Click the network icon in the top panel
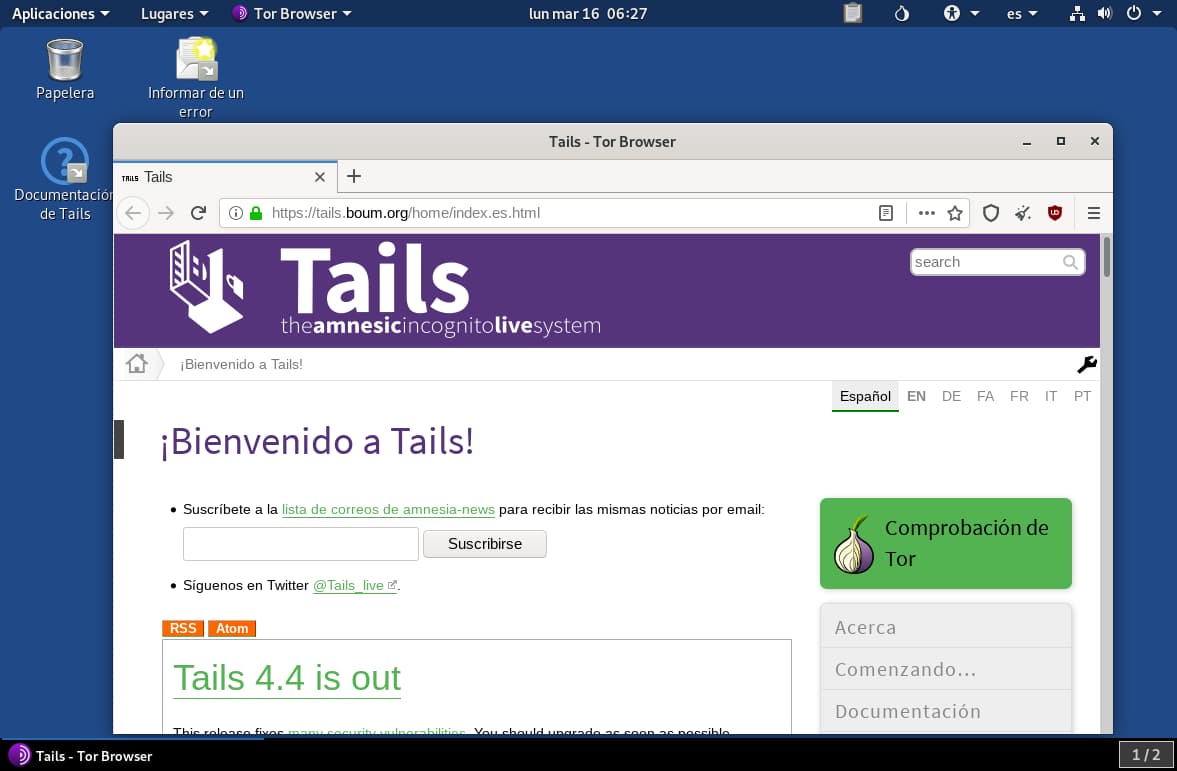 click(x=1077, y=14)
